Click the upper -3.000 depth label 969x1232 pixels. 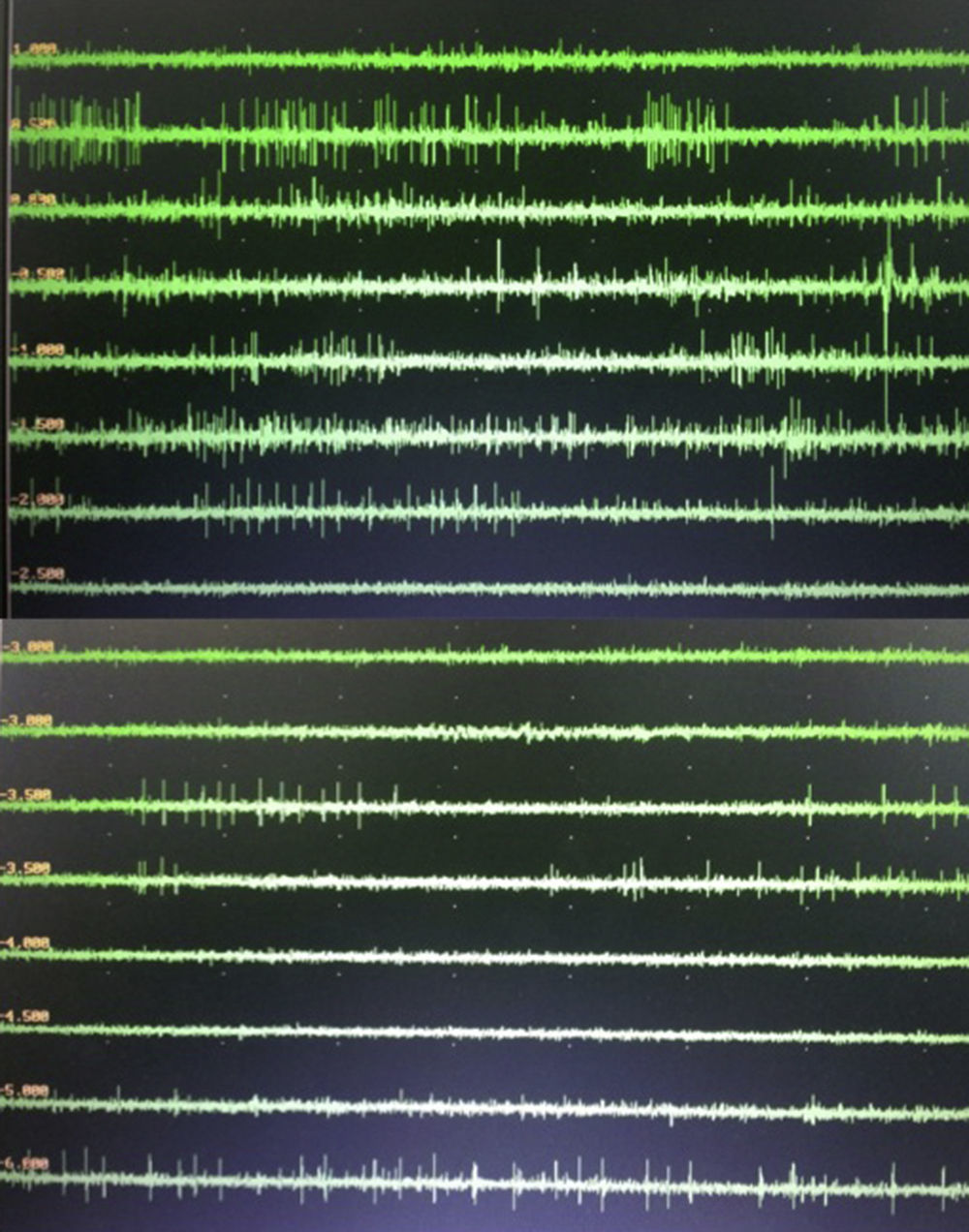coord(29,646)
